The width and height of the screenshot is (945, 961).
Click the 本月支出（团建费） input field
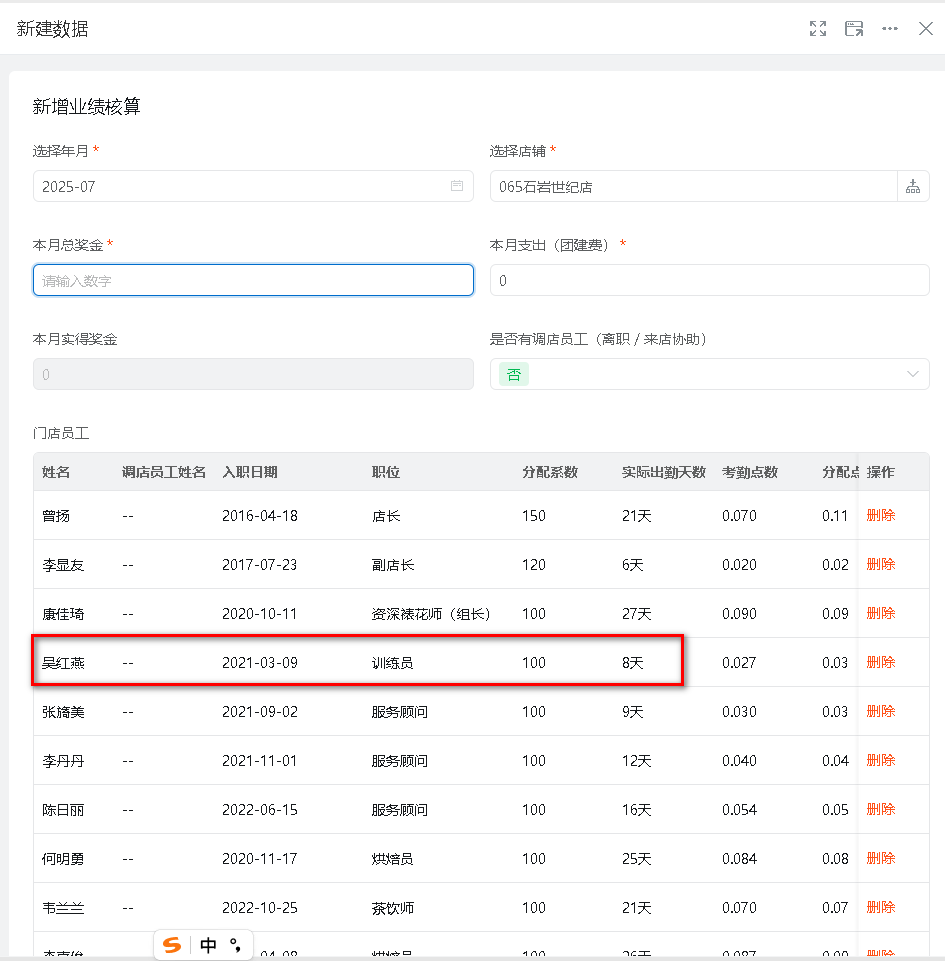click(x=710, y=280)
